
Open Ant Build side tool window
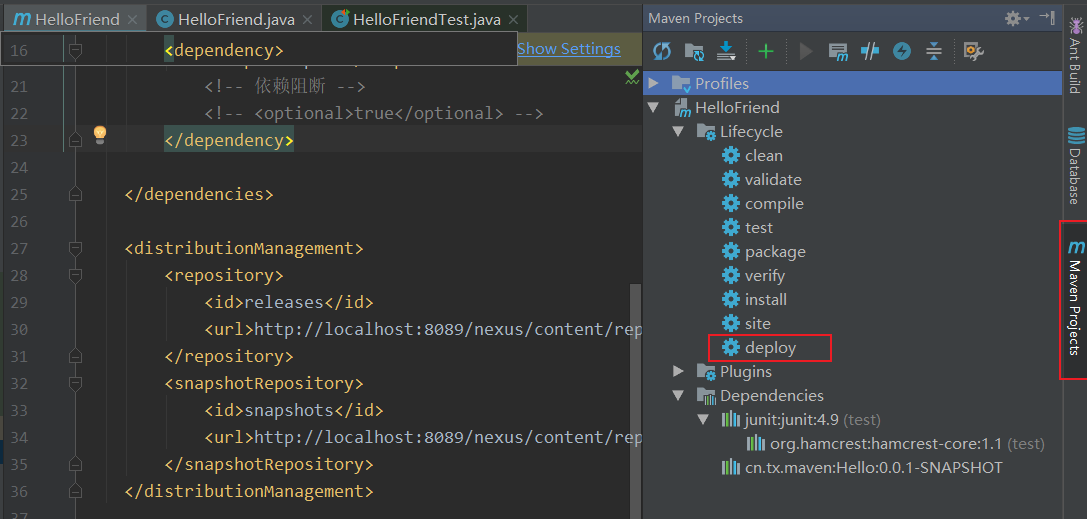[1075, 55]
